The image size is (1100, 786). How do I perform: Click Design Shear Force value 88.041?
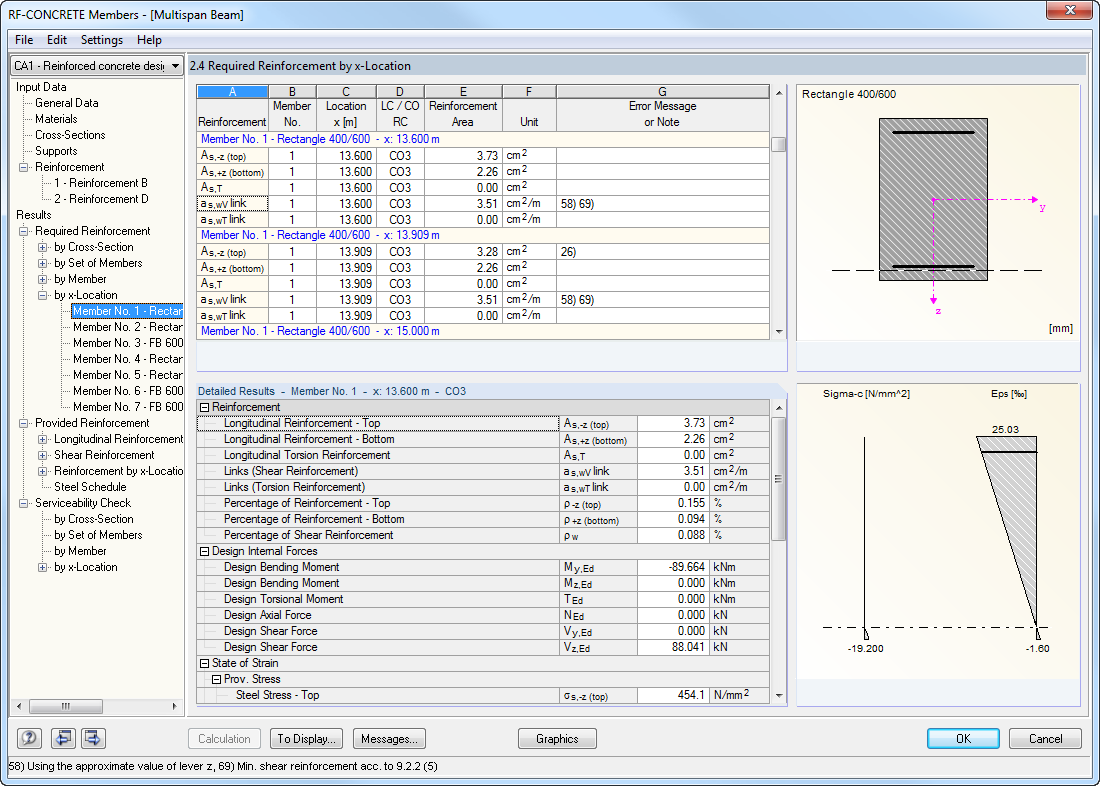[672, 647]
